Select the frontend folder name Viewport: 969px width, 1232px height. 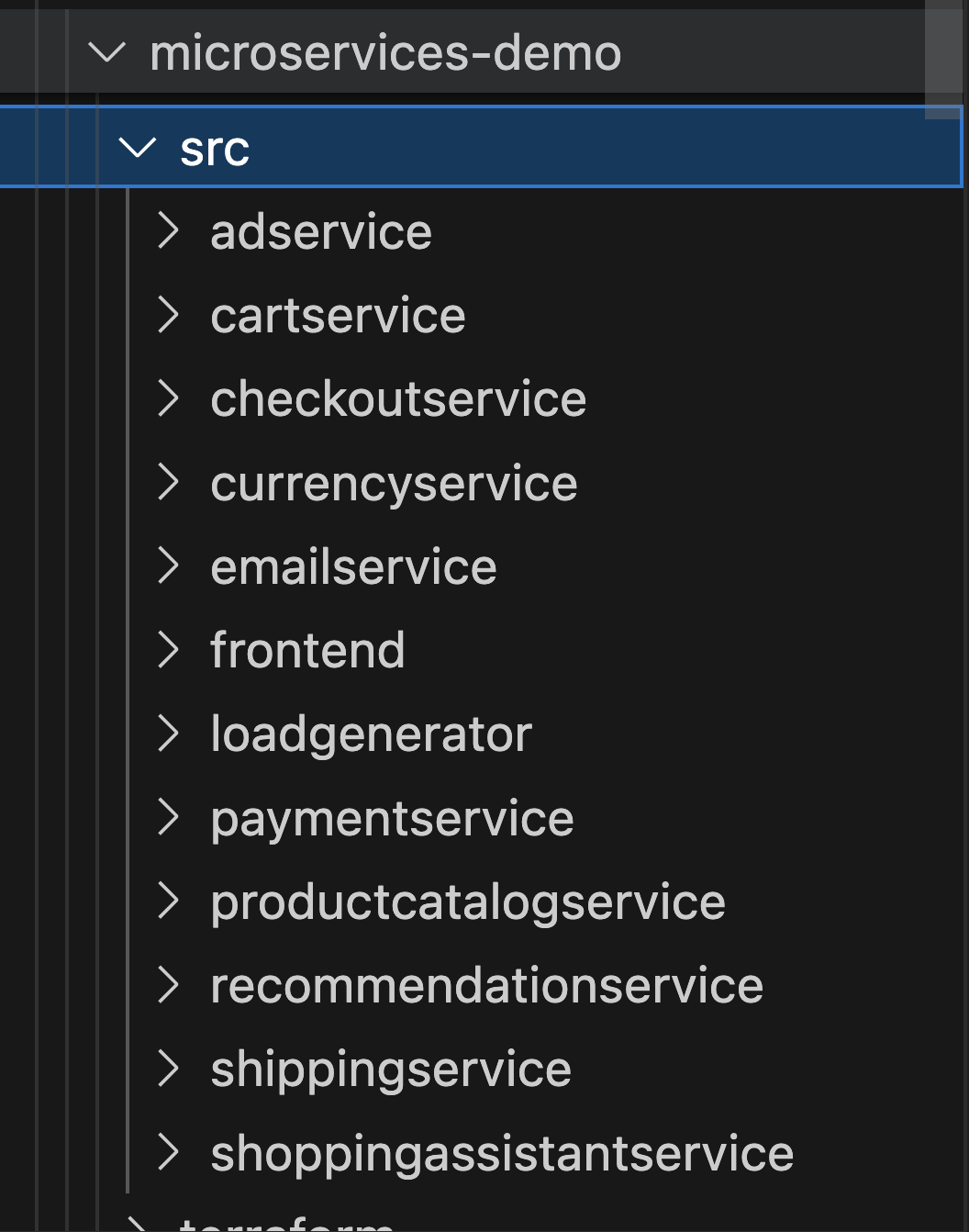pyautogui.click(x=307, y=650)
